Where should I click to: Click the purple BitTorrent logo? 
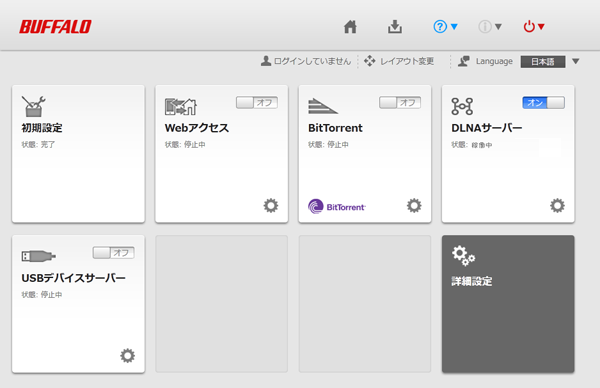point(337,207)
